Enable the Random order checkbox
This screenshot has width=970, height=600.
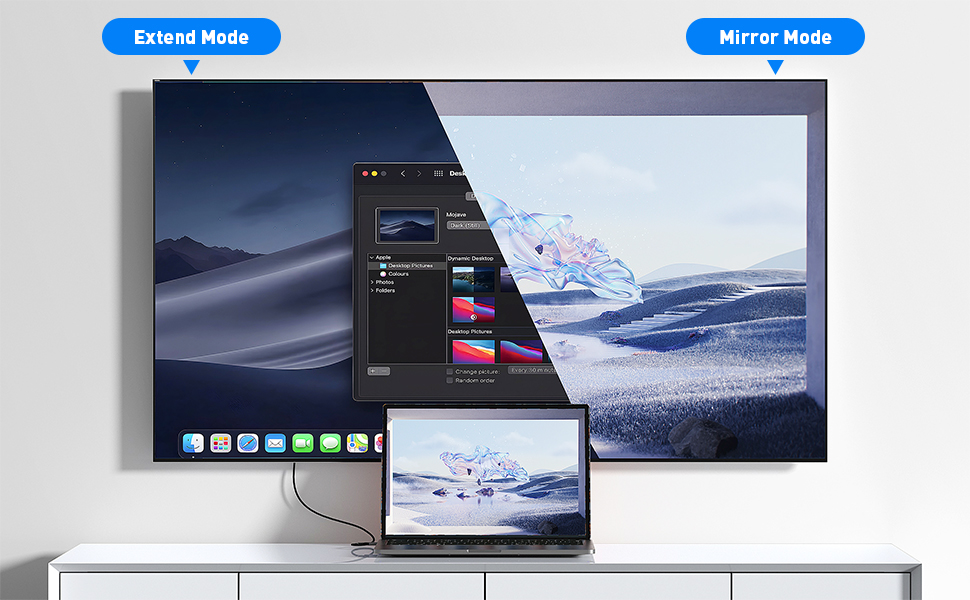click(450, 380)
